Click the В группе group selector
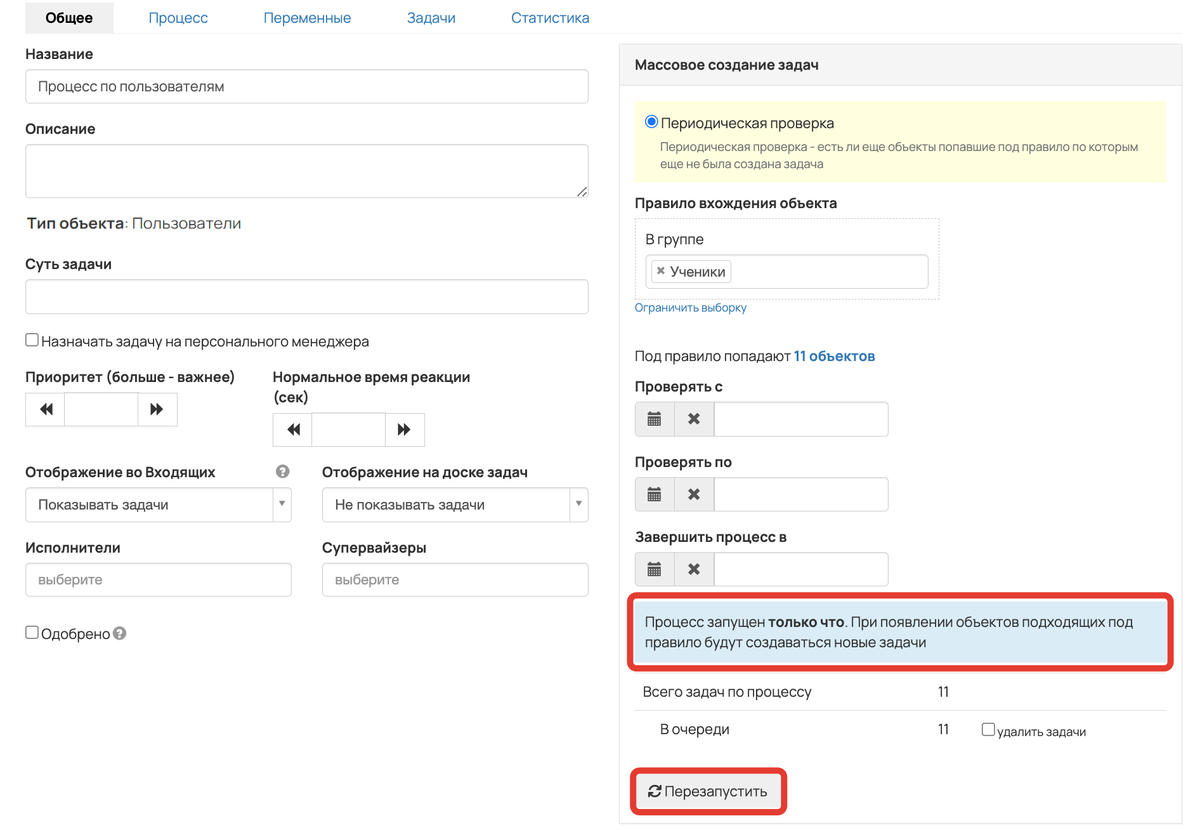Screen dimensions: 1200x830 click(787, 271)
